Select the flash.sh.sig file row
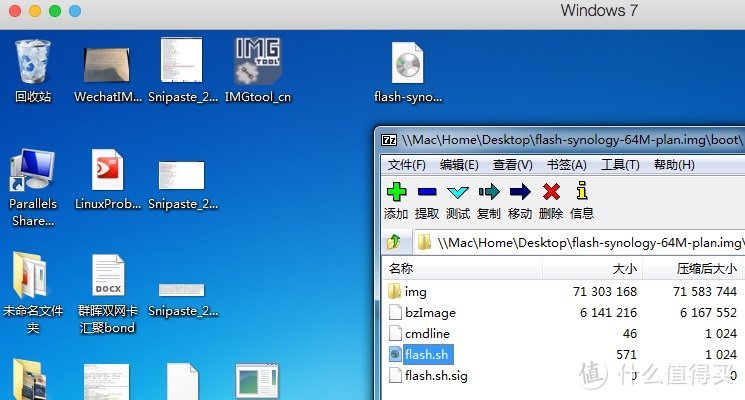The height and width of the screenshot is (400, 745). coord(563,375)
